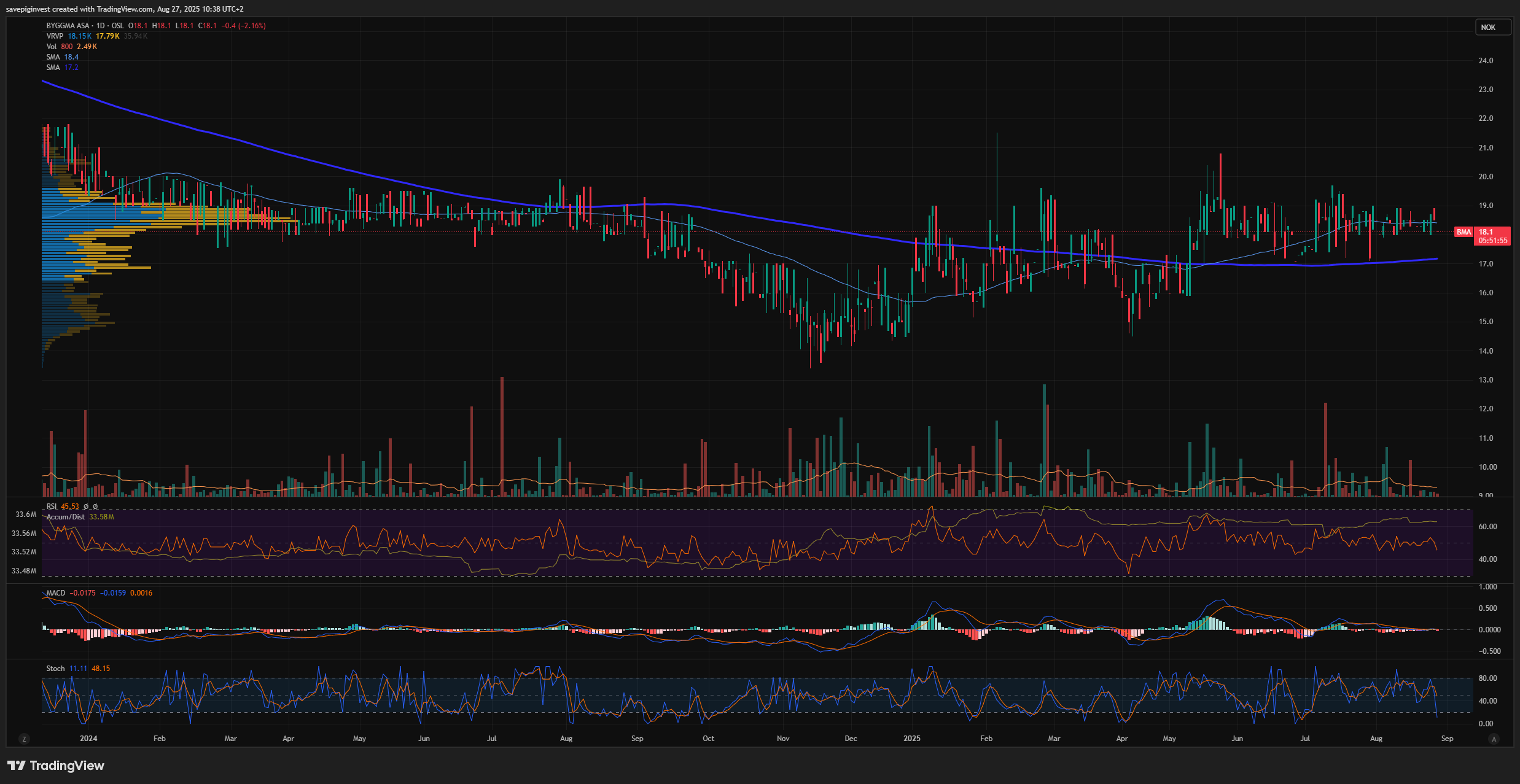Click the 24.0 price axis label
Screen dimensions: 1520x784
click(1486, 61)
